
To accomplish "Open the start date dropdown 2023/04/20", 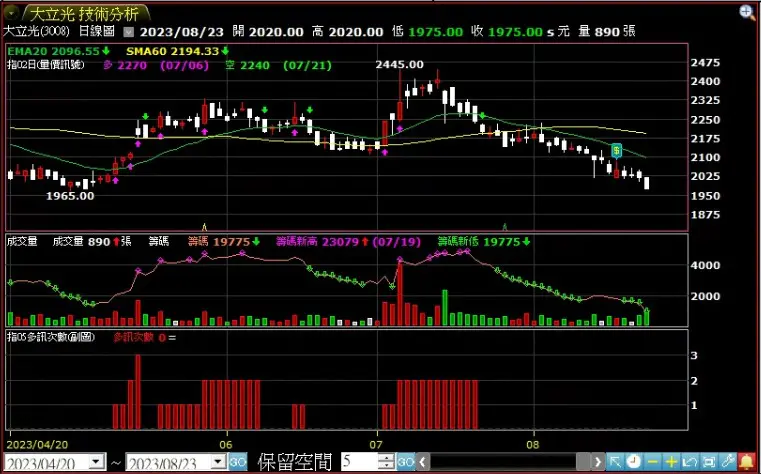I will click(98, 461).
